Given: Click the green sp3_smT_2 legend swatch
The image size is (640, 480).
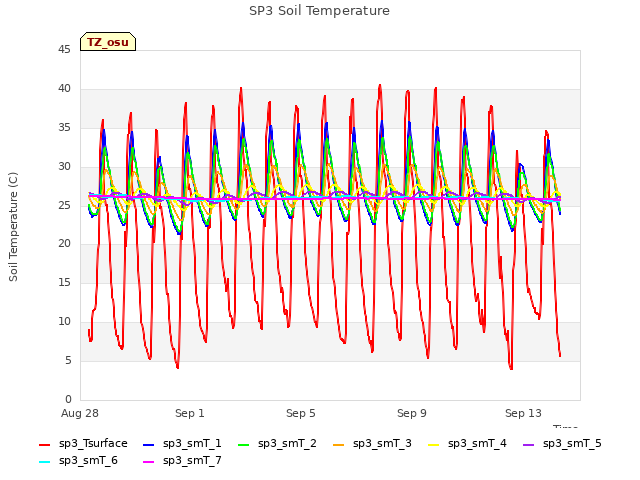Looking at the screenshot, I should coord(244,444).
